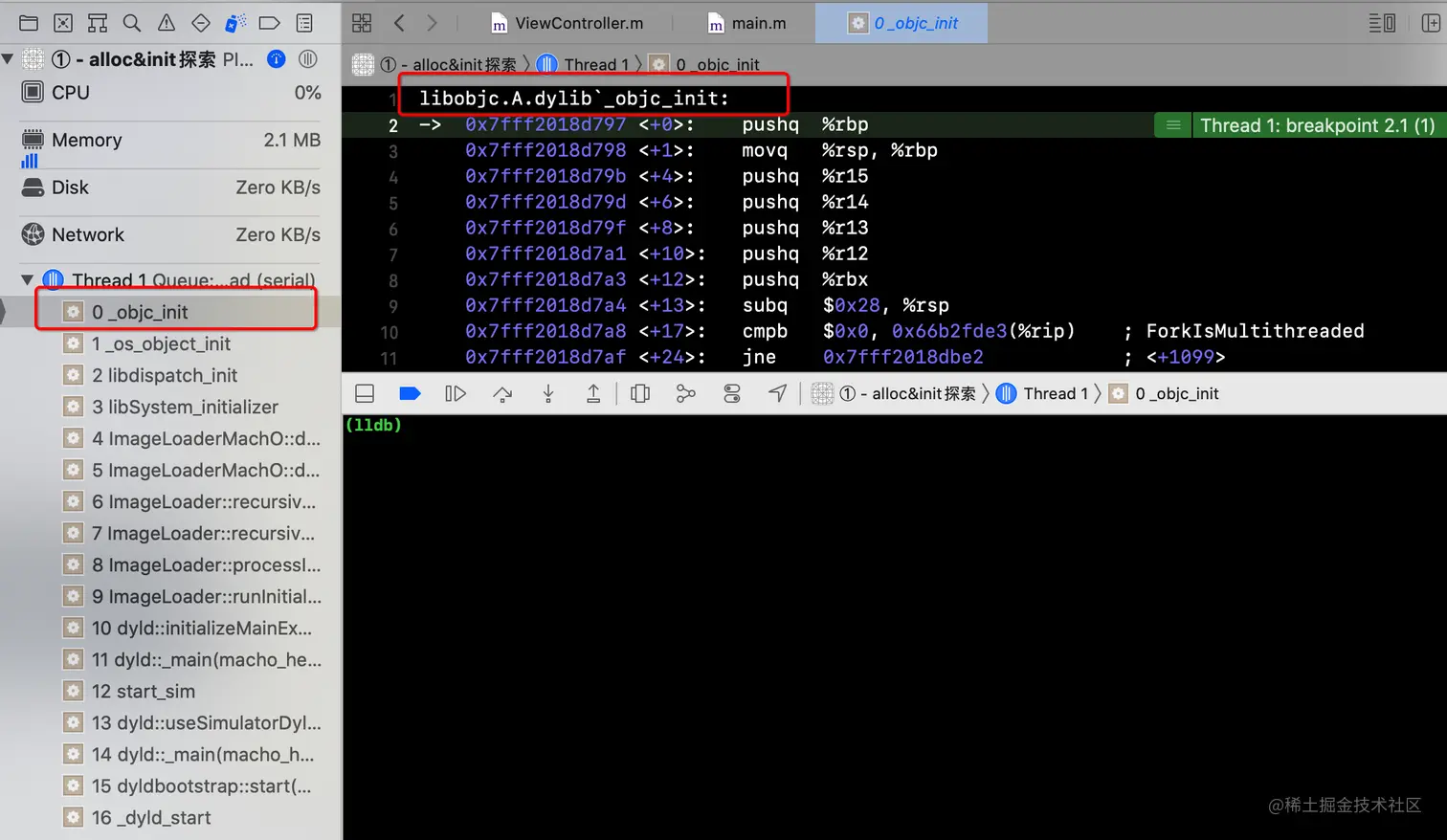This screenshot has width=1447, height=840.
Task: Go forward in editor history
Action: (x=432, y=23)
